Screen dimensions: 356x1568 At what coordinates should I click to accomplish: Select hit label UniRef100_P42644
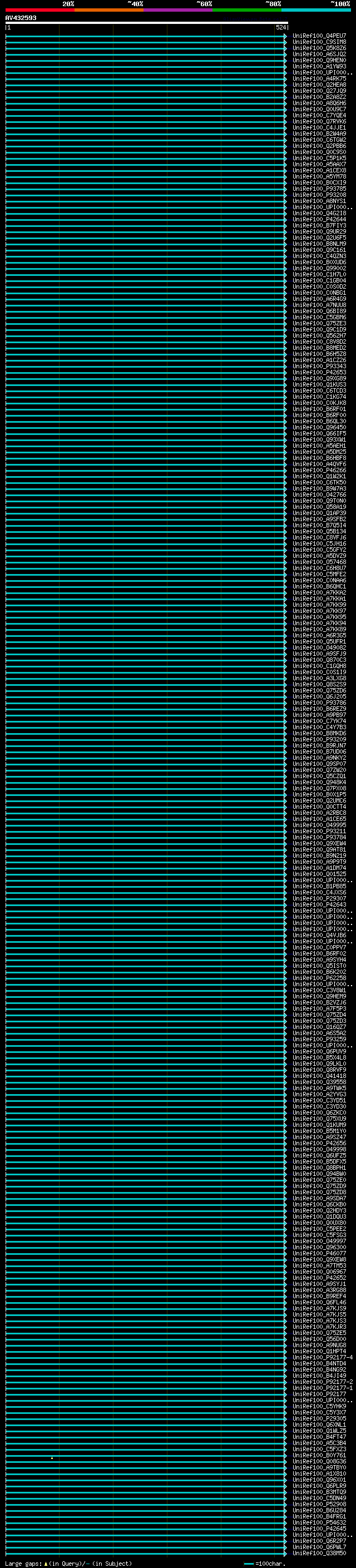pos(319,219)
